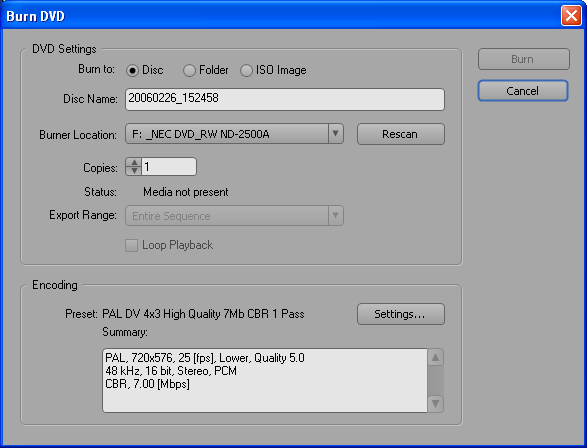Screen dimensions: 587x448
Task: Click the summary scrollbar up arrow
Action: tap(435, 357)
